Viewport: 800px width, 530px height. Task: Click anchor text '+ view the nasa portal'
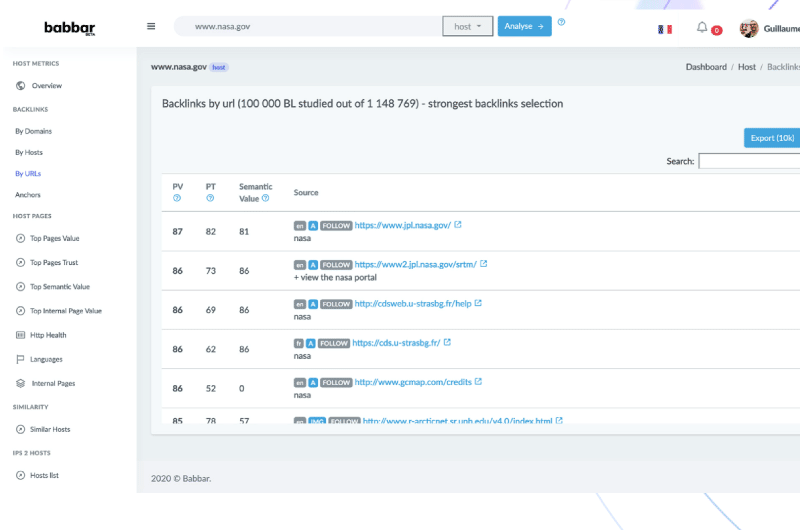pyautogui.click(x=335, y=277)
